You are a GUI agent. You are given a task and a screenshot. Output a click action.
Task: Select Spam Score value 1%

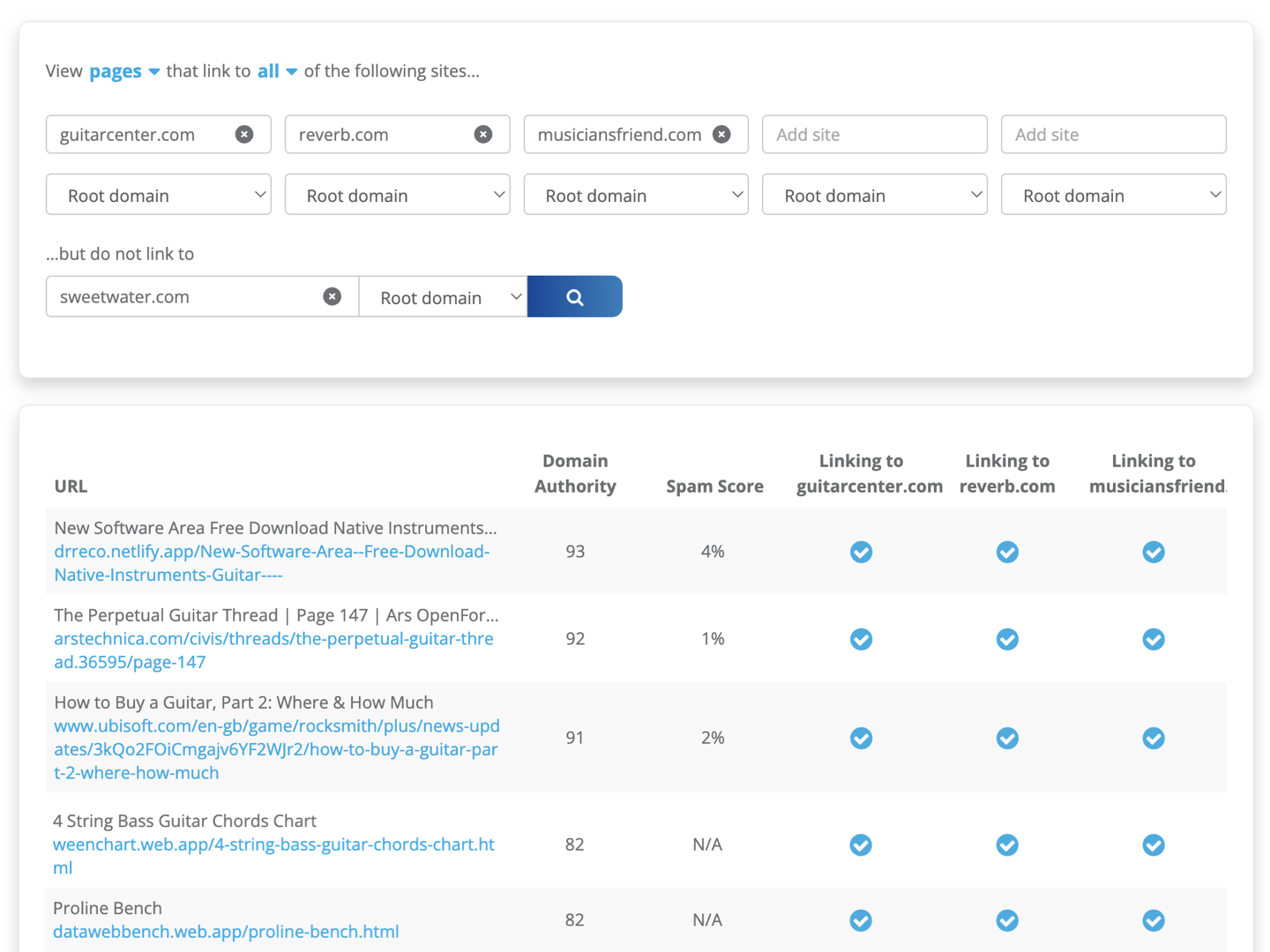pos(713,639)
